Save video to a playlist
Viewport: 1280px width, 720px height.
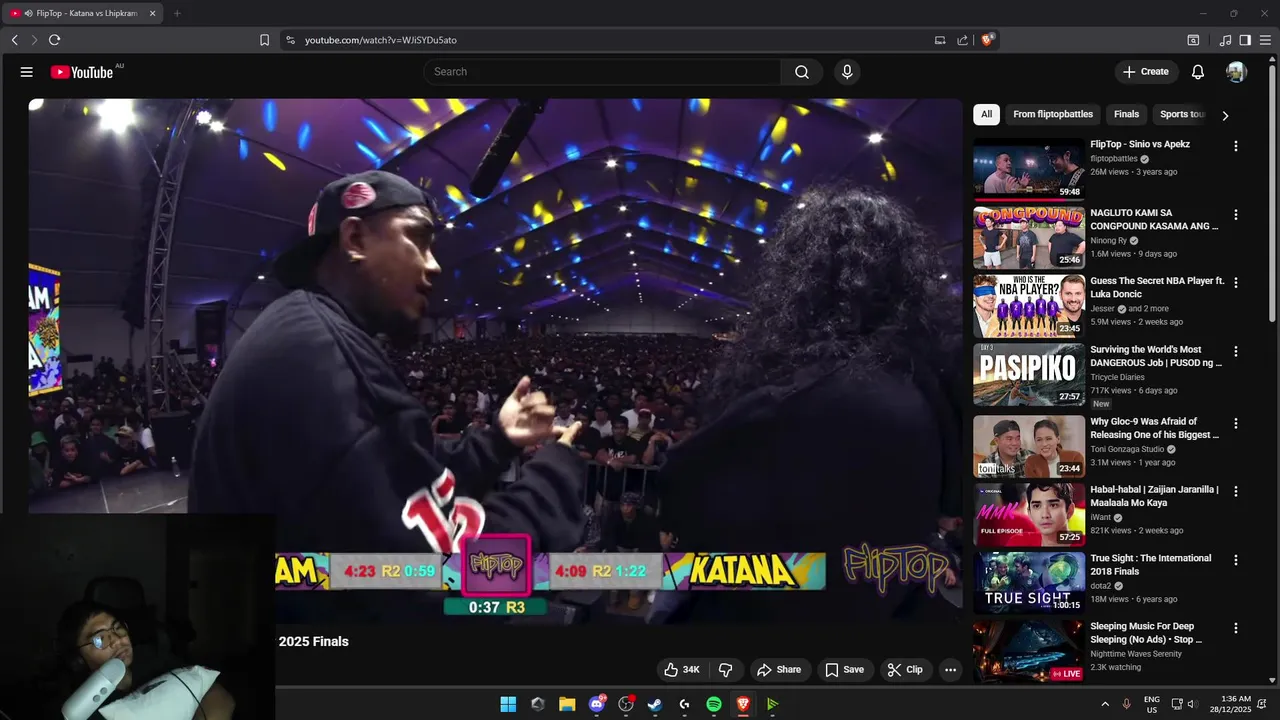(x=844, y=670)
